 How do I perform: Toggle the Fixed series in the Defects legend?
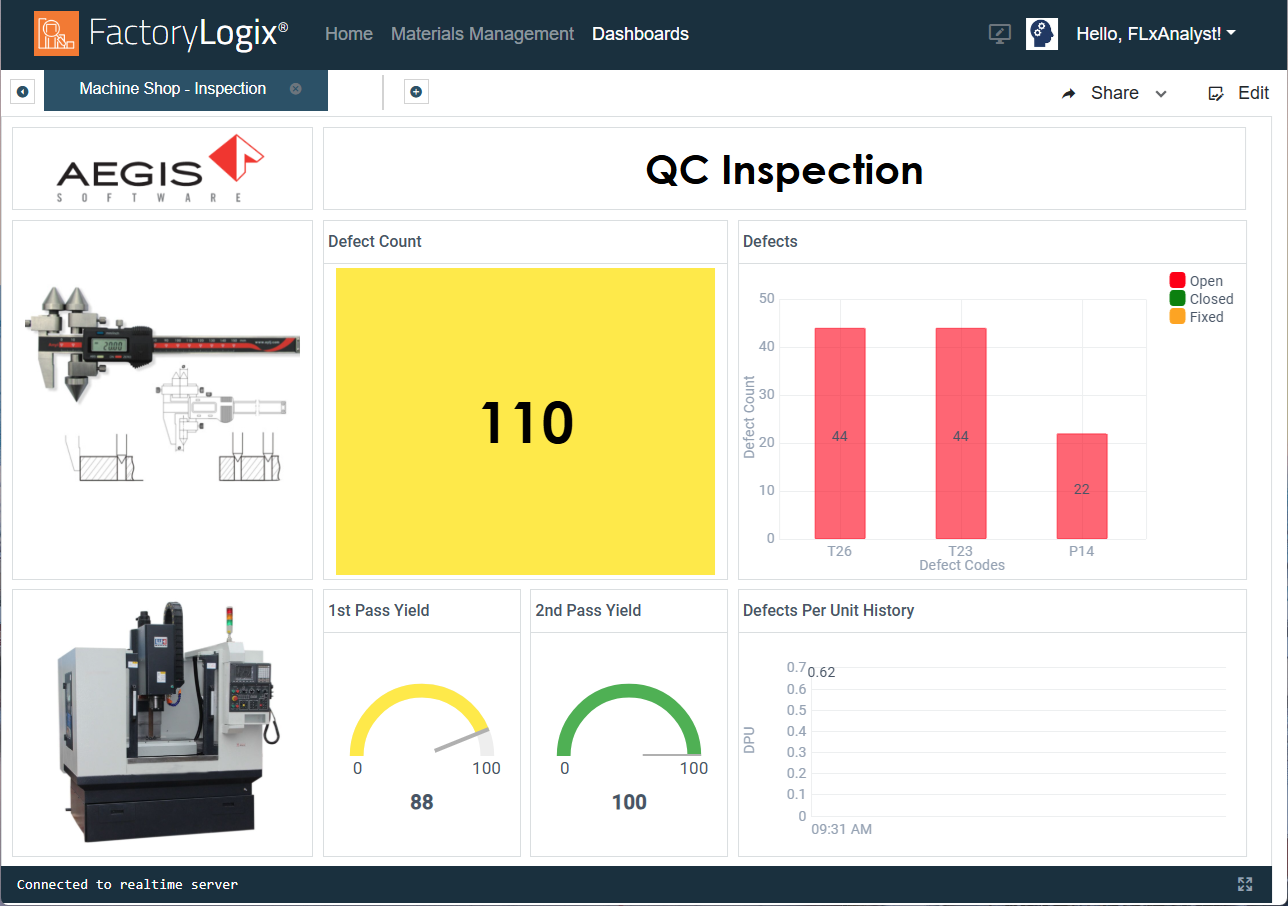(x=1196, y=316)
